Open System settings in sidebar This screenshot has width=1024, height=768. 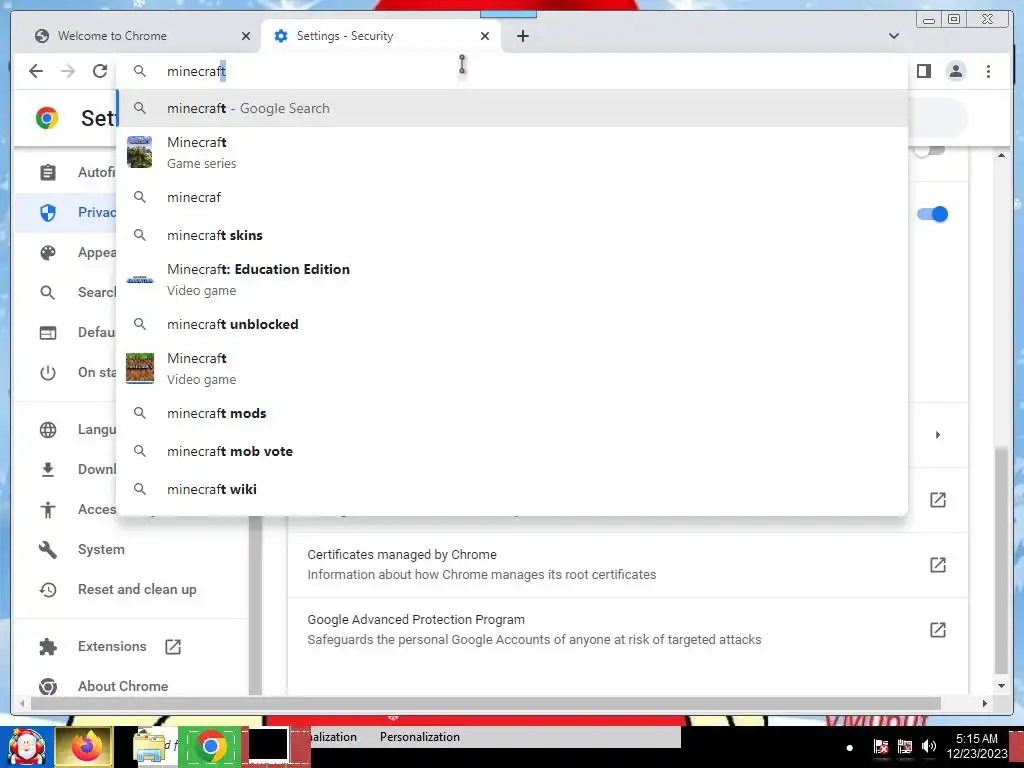(101, 550)
